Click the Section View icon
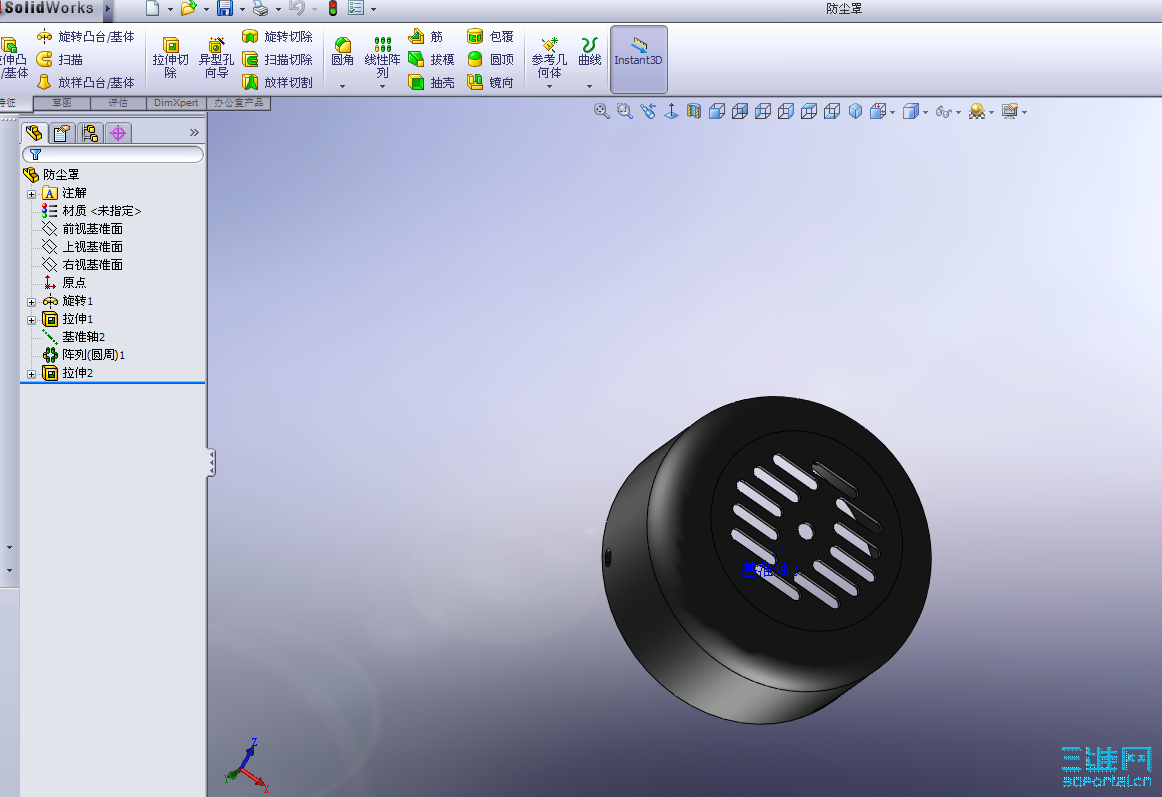1162x797 pixels. pos(694,111)
